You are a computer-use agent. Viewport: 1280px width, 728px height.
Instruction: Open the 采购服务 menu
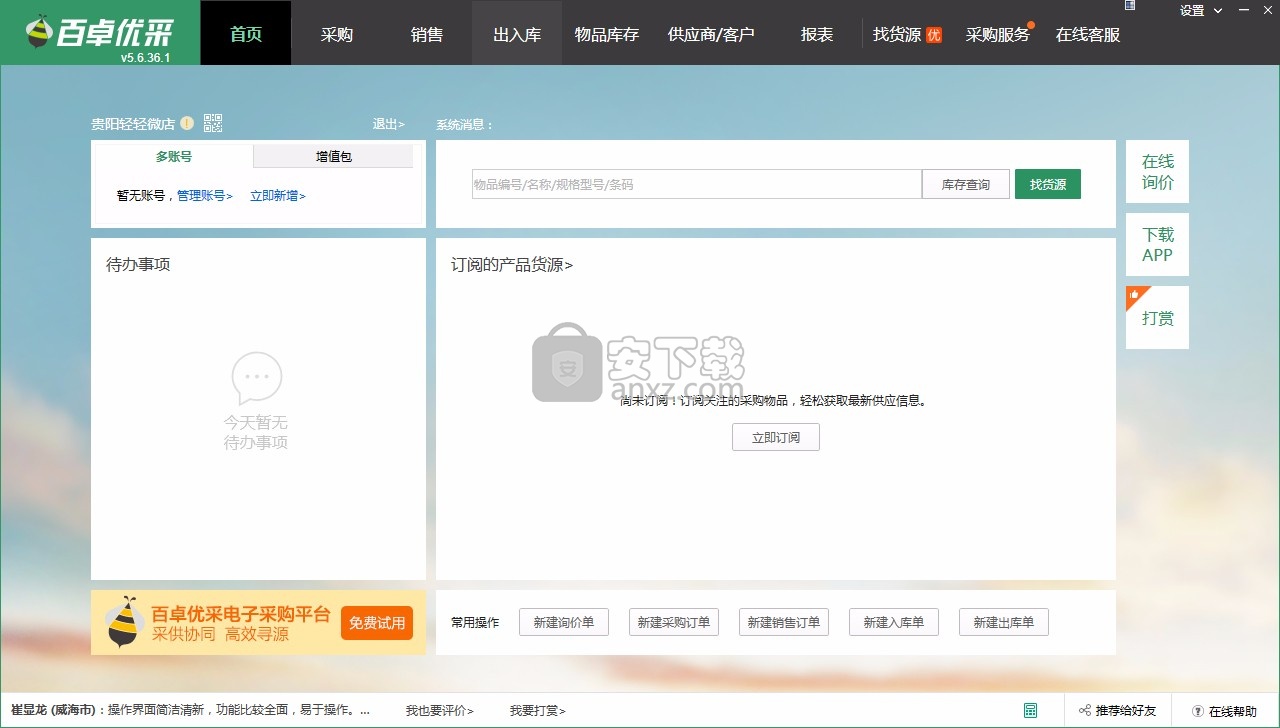click(x=997, y=34)
